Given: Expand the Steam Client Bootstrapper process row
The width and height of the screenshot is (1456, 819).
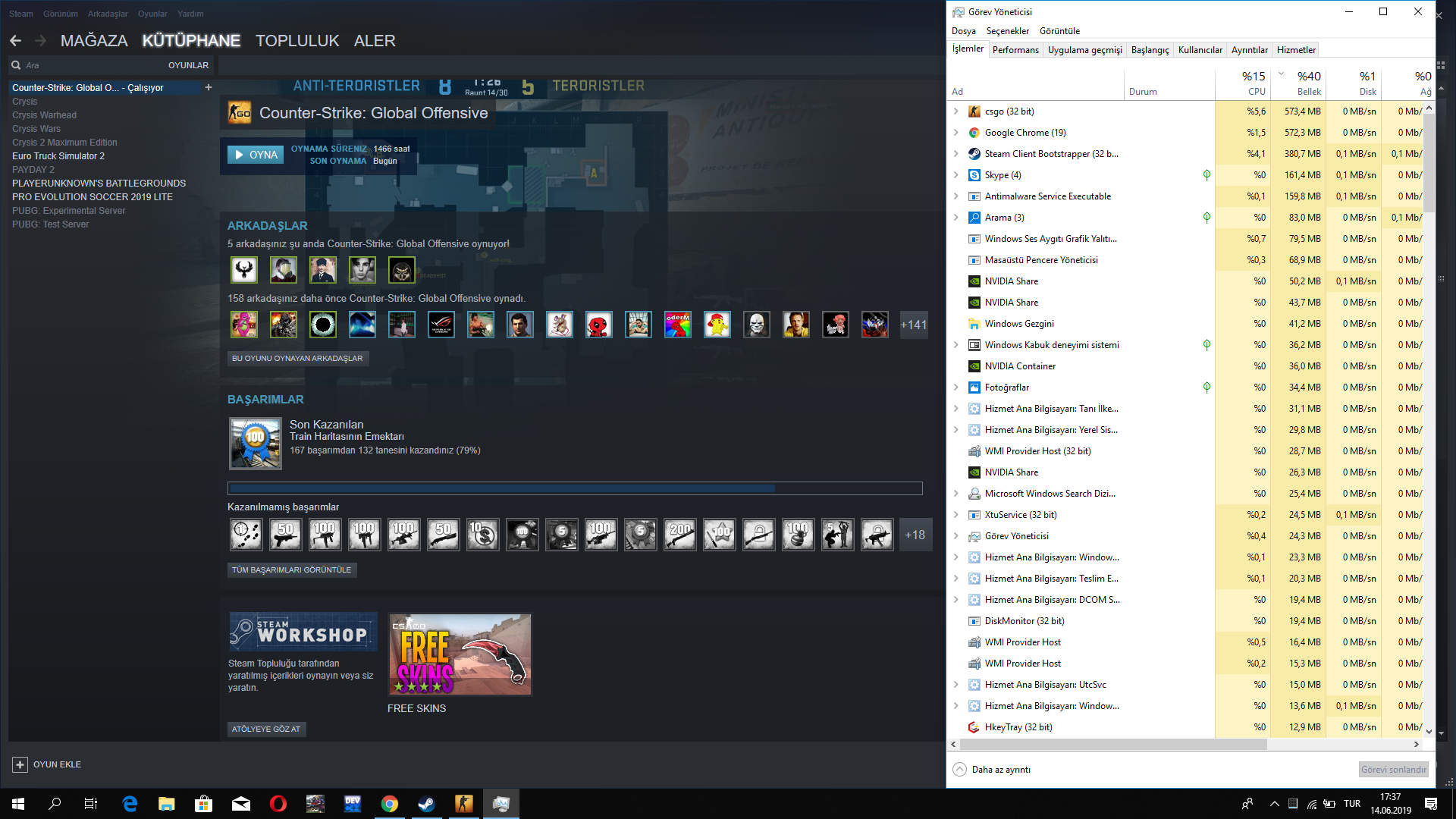Looking at the screenshot, I should click(955, 154).
